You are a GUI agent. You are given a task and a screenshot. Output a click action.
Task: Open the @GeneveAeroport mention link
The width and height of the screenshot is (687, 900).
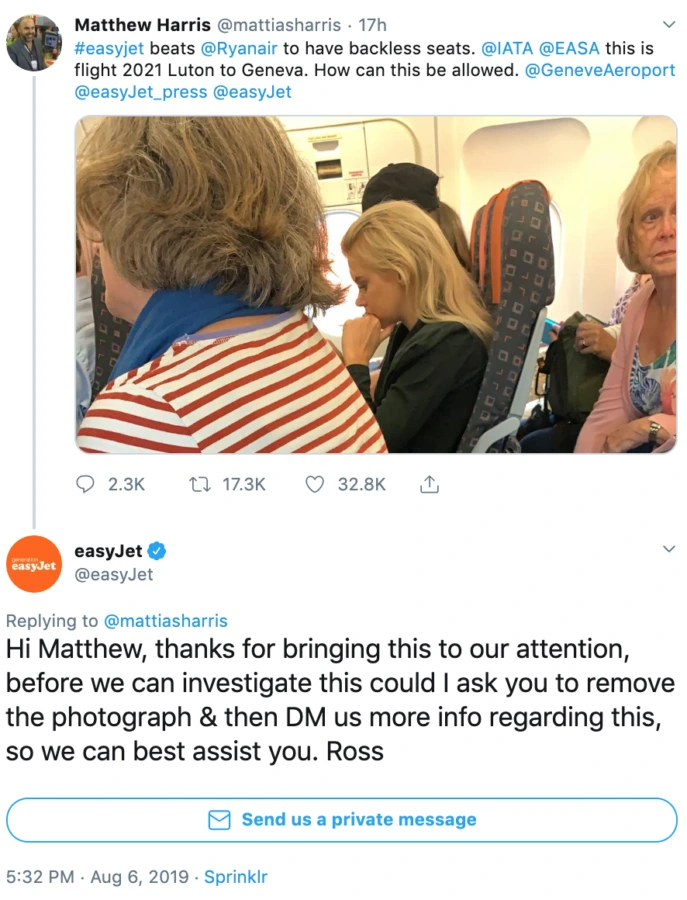(x=600, y=70)
